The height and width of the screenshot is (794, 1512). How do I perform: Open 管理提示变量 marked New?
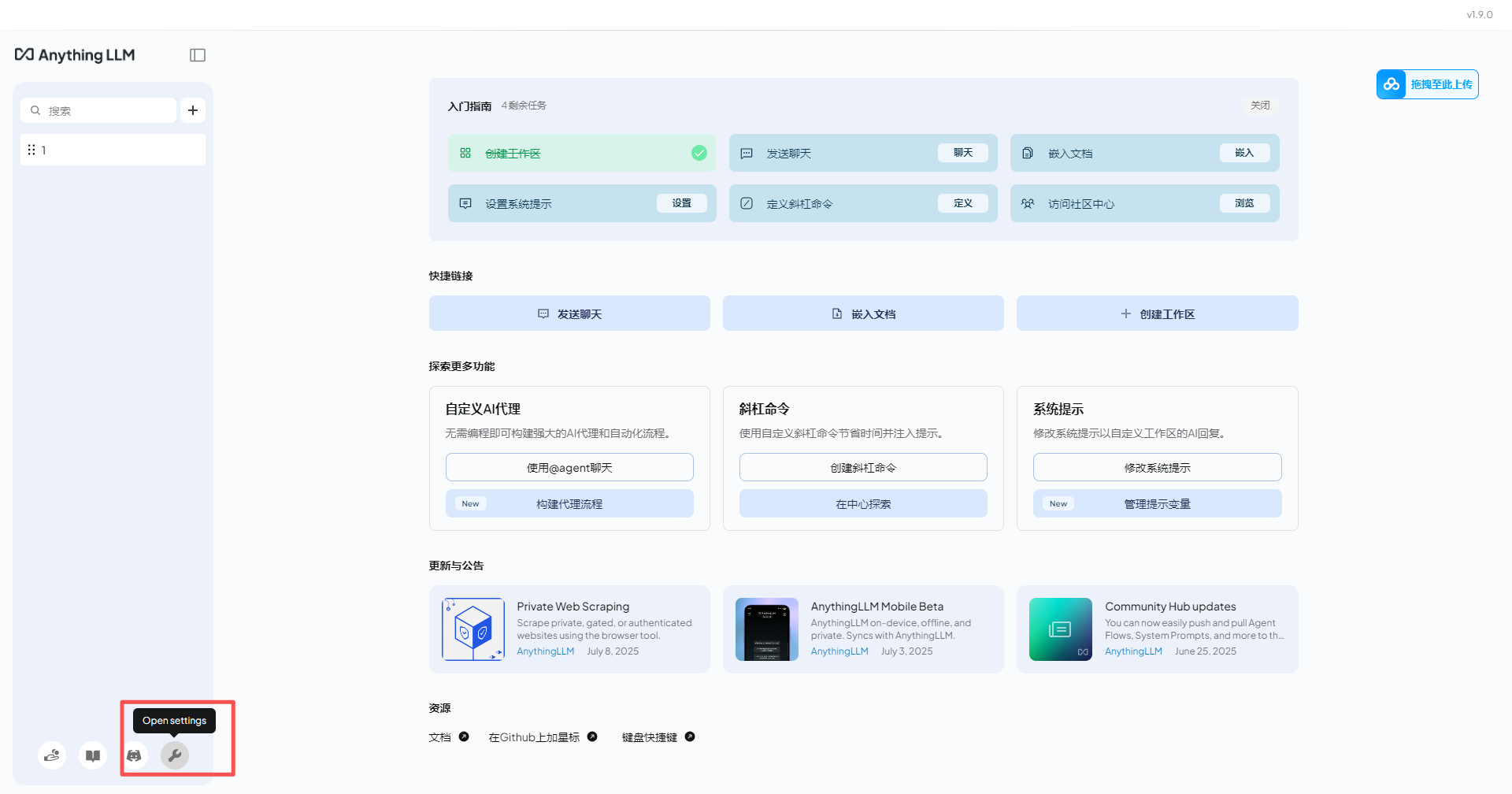[x=1157, y=503]
